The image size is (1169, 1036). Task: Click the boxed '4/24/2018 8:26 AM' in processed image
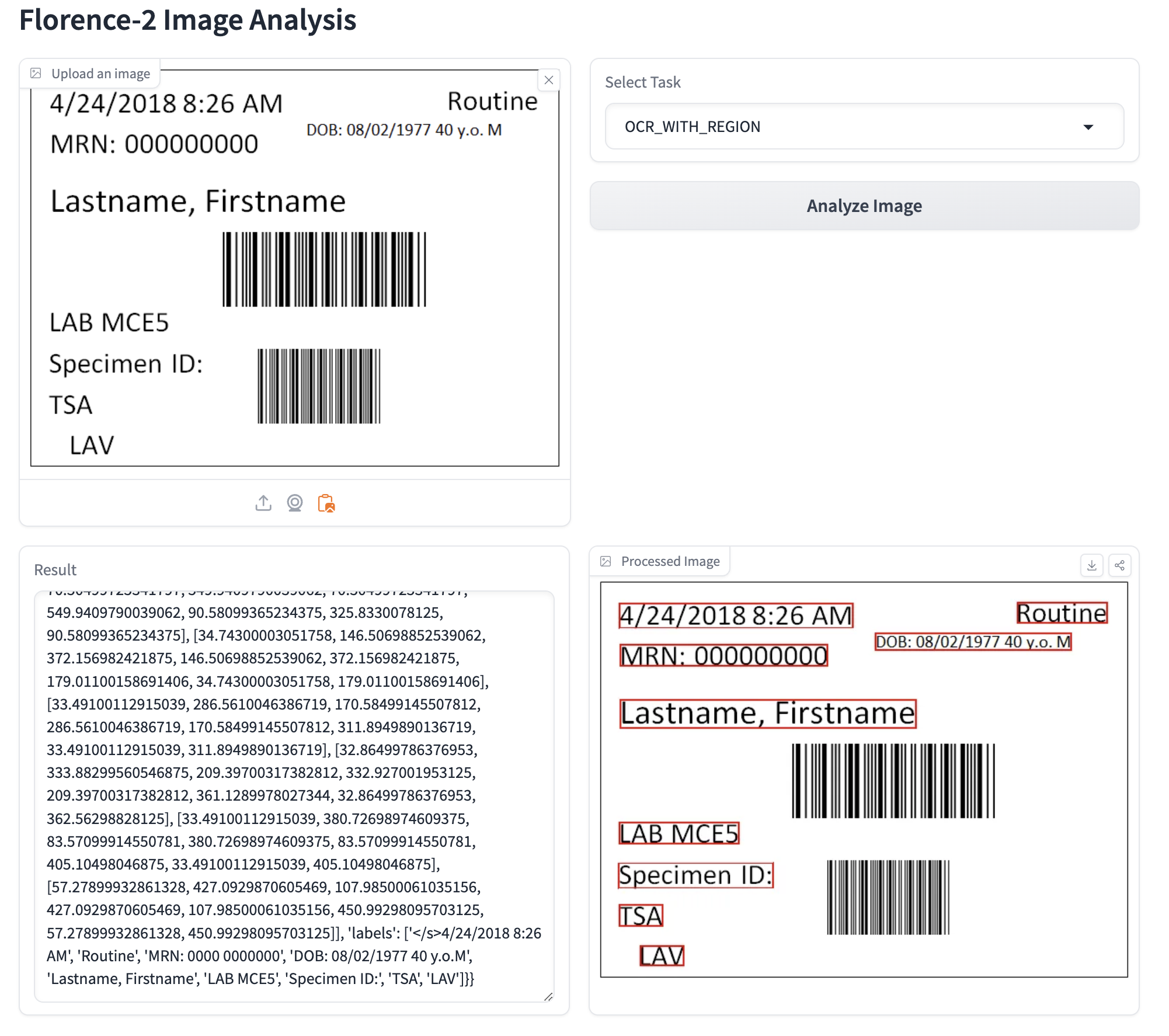[x=736, y=616]
